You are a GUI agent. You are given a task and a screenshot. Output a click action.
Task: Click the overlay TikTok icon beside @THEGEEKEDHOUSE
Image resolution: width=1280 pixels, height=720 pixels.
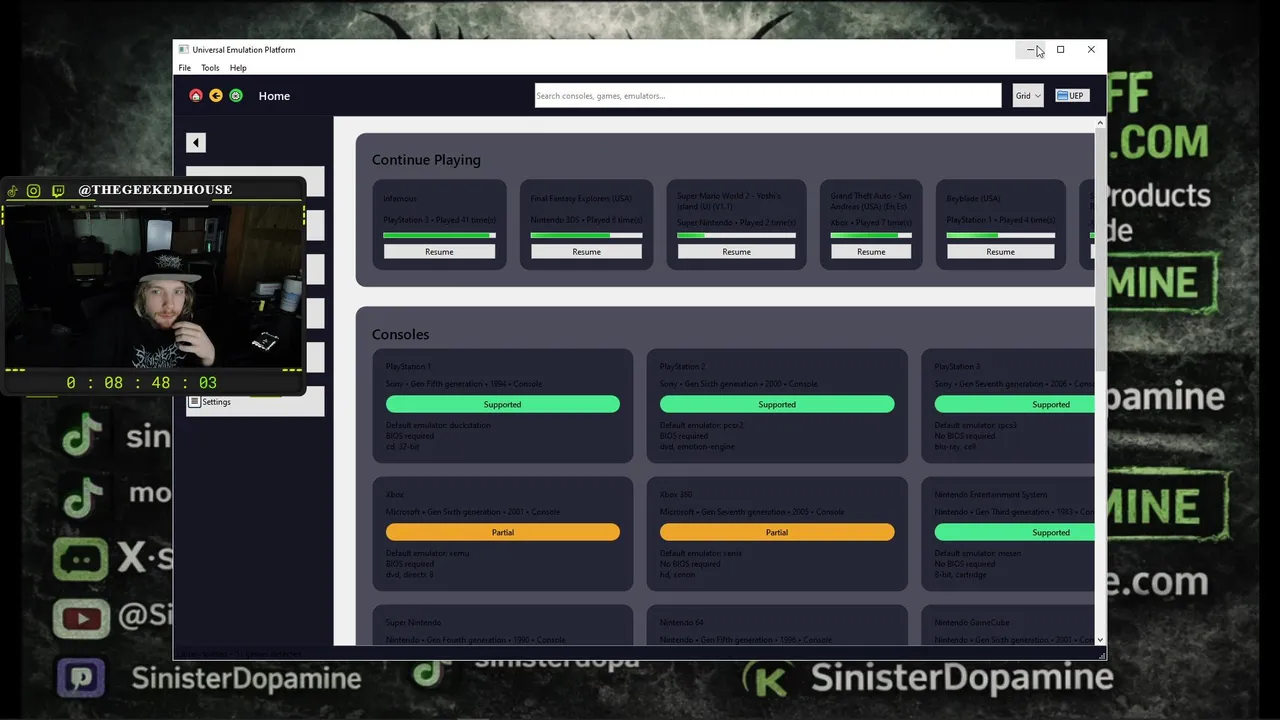click(14, 191)
